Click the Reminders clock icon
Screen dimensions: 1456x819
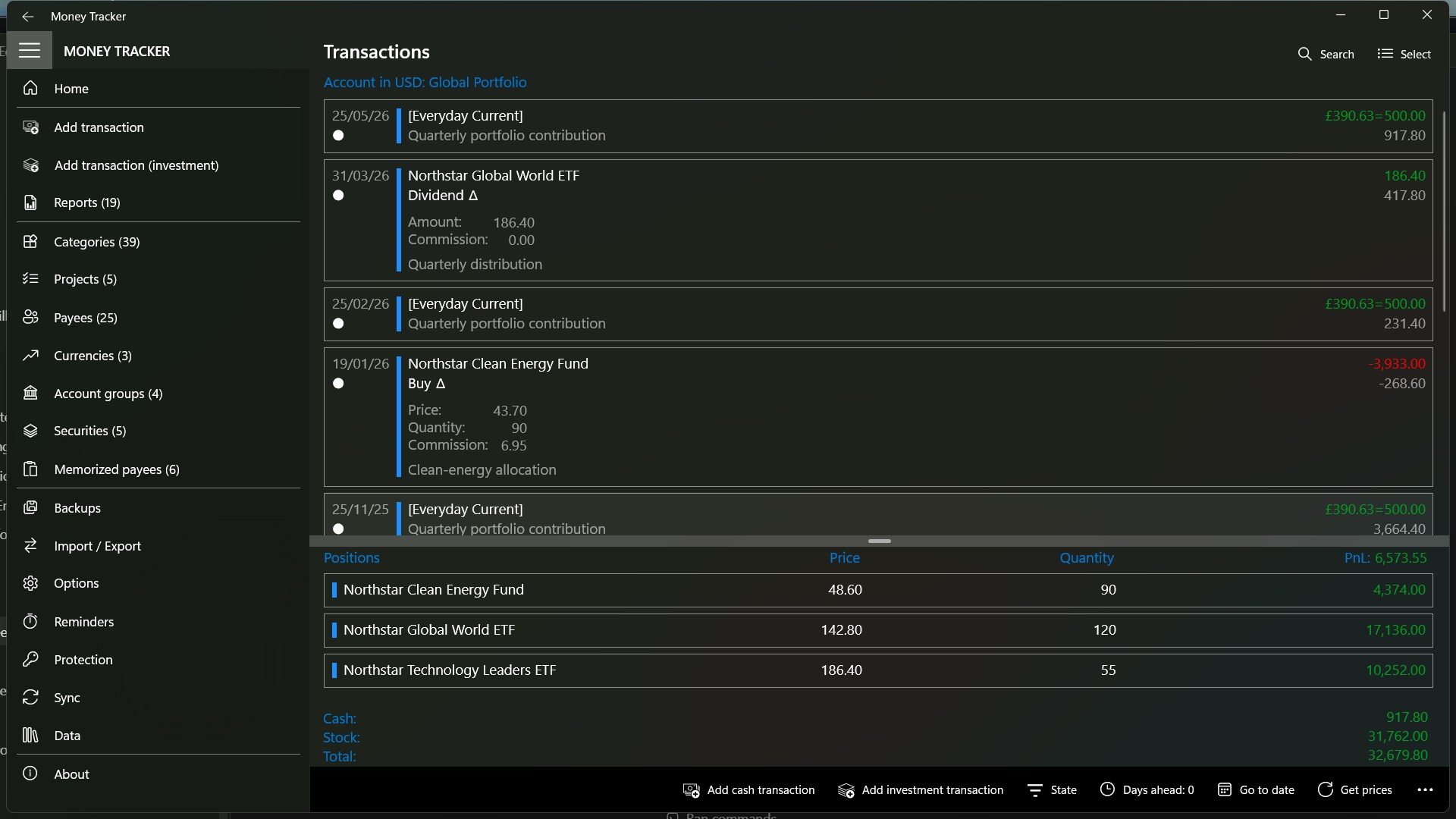point(30,621)
